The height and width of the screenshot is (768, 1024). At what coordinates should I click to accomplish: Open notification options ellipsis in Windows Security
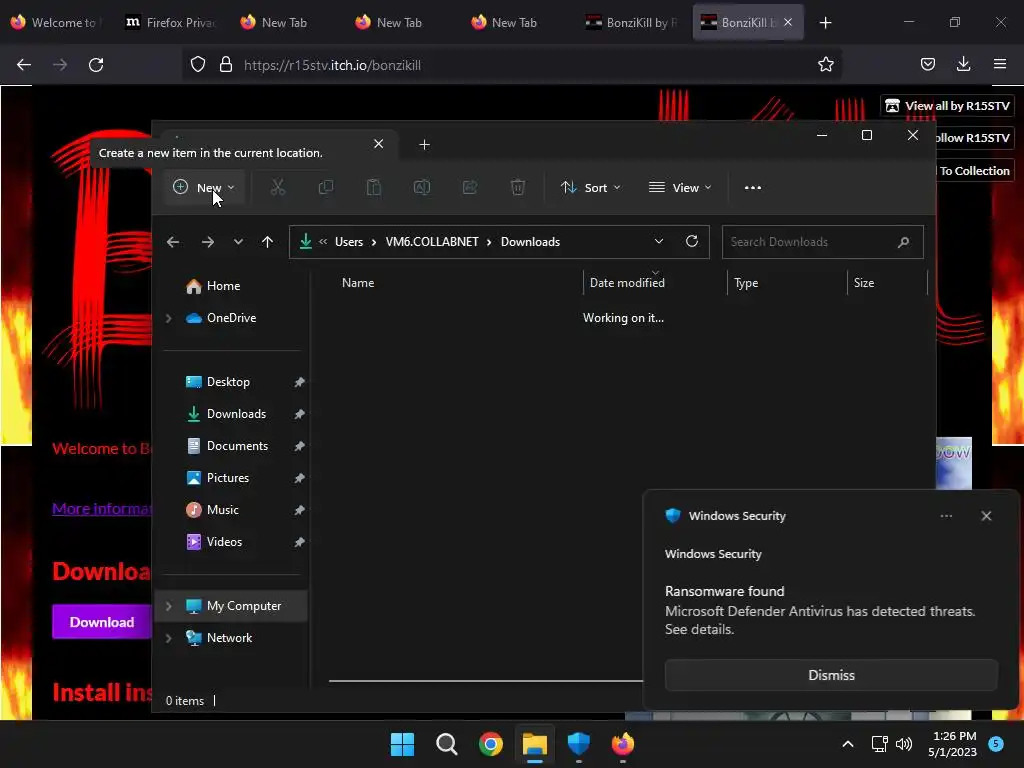coord(946,516)
